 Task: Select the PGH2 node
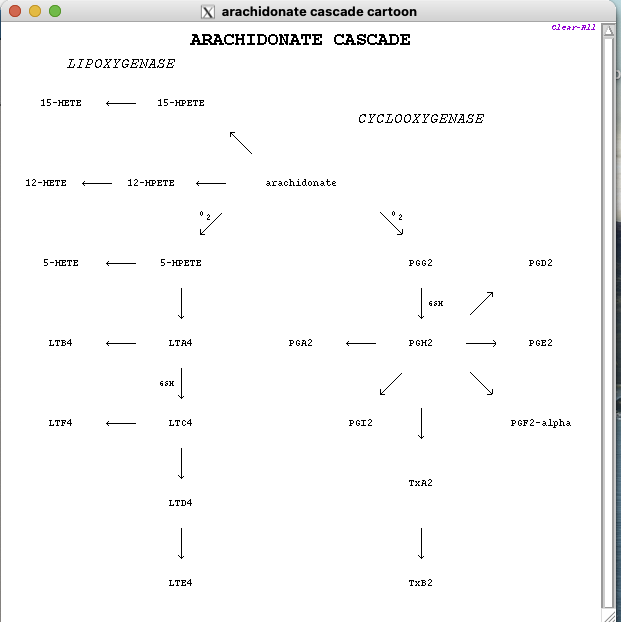click(x=421, y=343)
